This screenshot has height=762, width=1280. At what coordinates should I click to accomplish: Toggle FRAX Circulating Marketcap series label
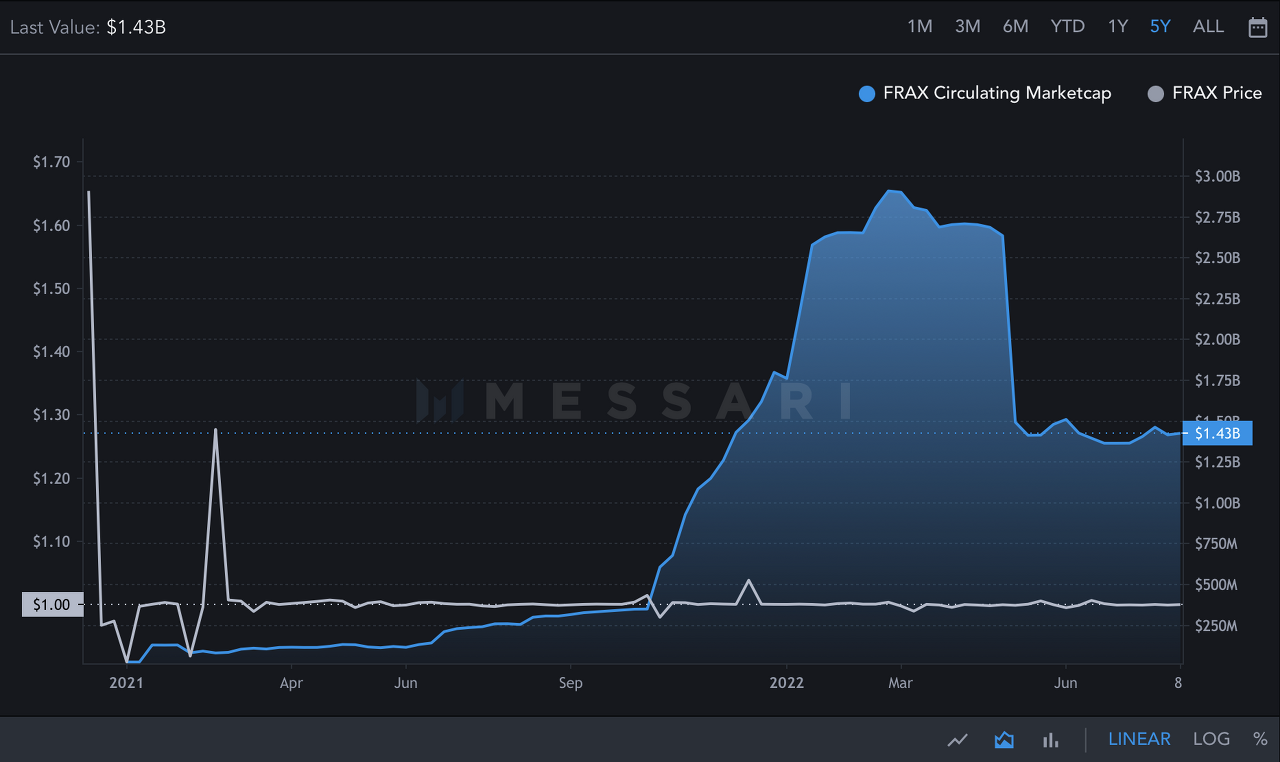[x=997, y=93]
